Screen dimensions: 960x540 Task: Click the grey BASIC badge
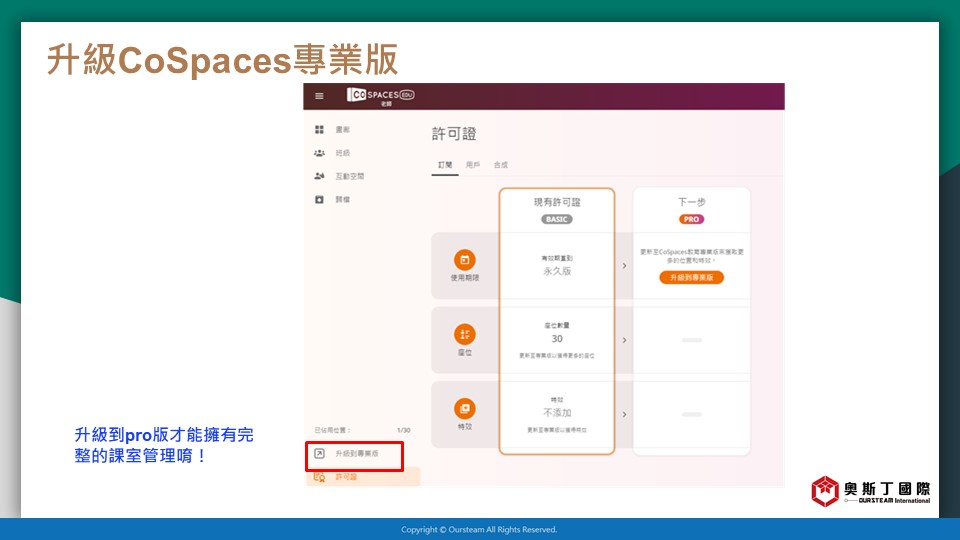pos(557,219)
